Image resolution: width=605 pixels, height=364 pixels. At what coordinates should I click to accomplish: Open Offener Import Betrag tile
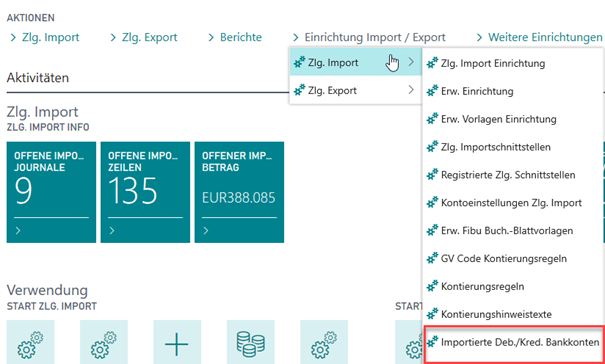point(239,192)
